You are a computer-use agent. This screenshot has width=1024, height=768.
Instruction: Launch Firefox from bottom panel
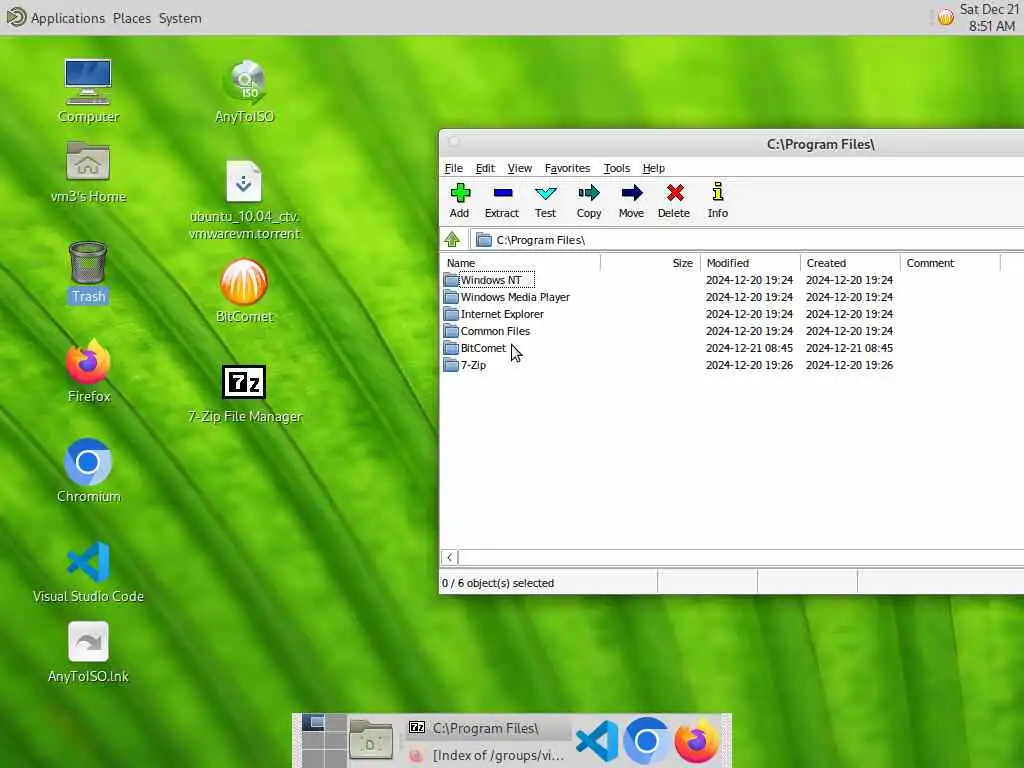click(x=697, y=741)
